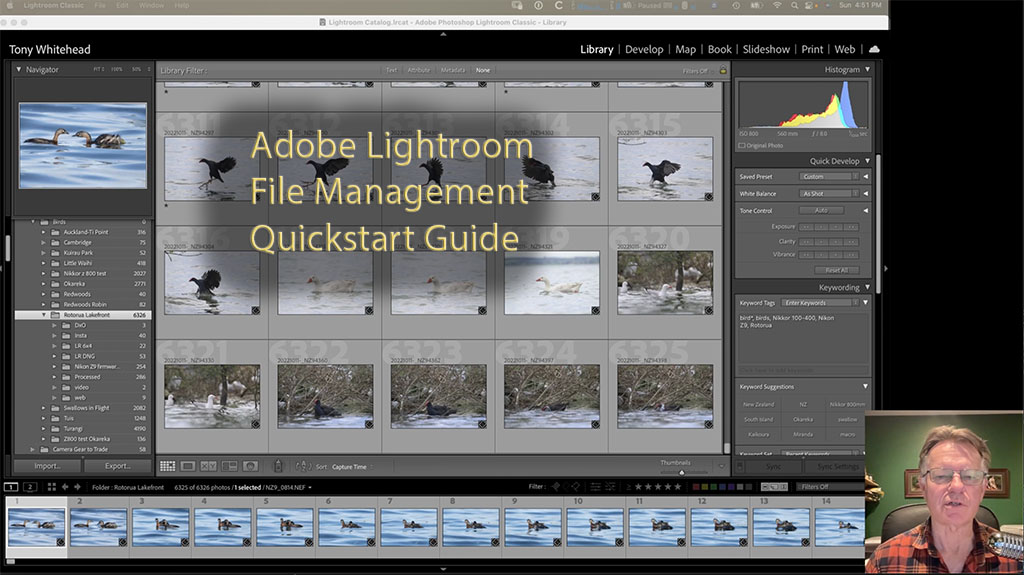Select the Swallows in Flight folder

(87, 408)
